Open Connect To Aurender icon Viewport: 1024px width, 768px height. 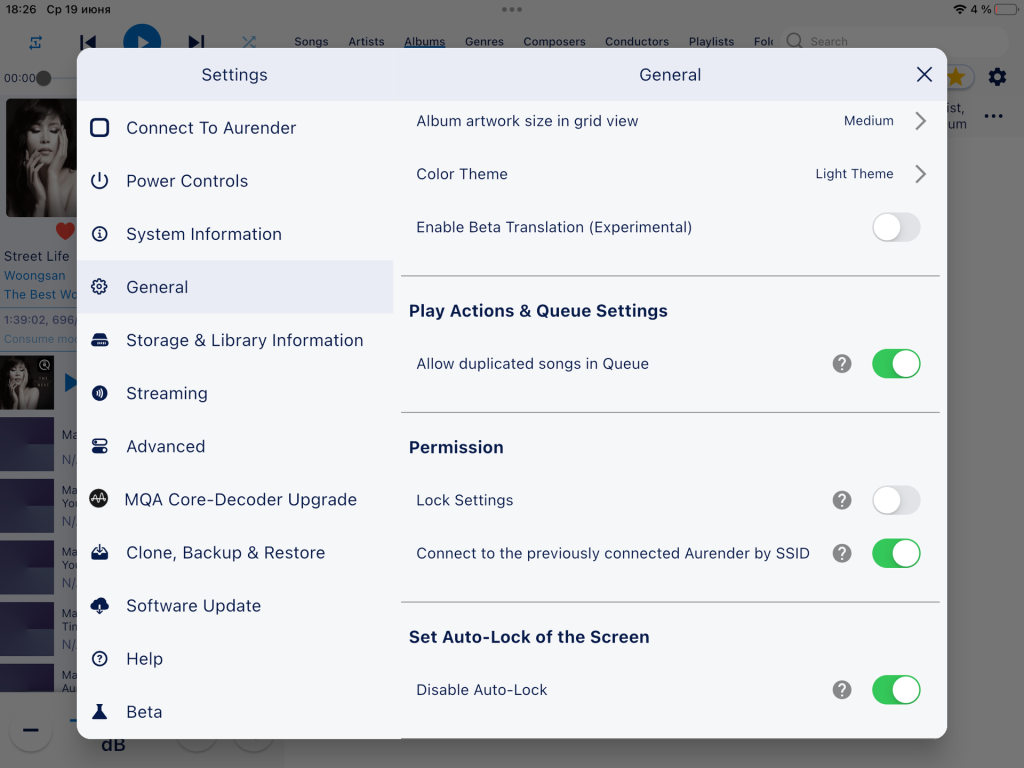(x=99, y=127)
